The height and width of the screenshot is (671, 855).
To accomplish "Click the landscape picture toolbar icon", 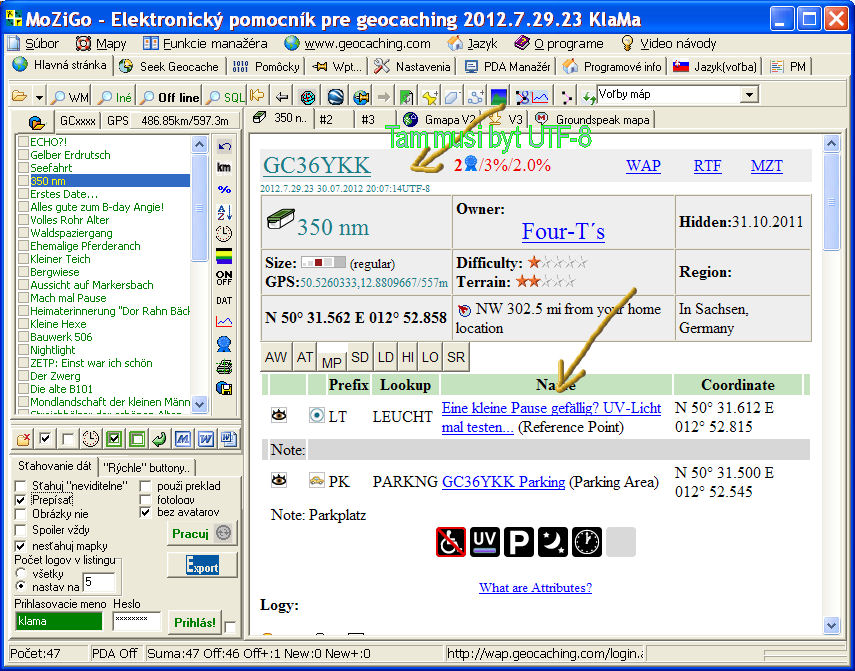I will tap(498, 96).
